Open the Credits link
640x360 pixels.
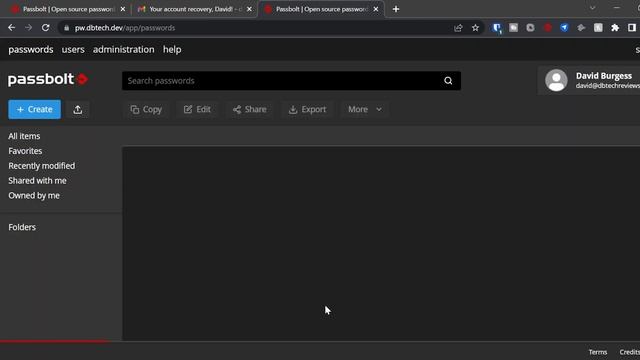point(629,352)
